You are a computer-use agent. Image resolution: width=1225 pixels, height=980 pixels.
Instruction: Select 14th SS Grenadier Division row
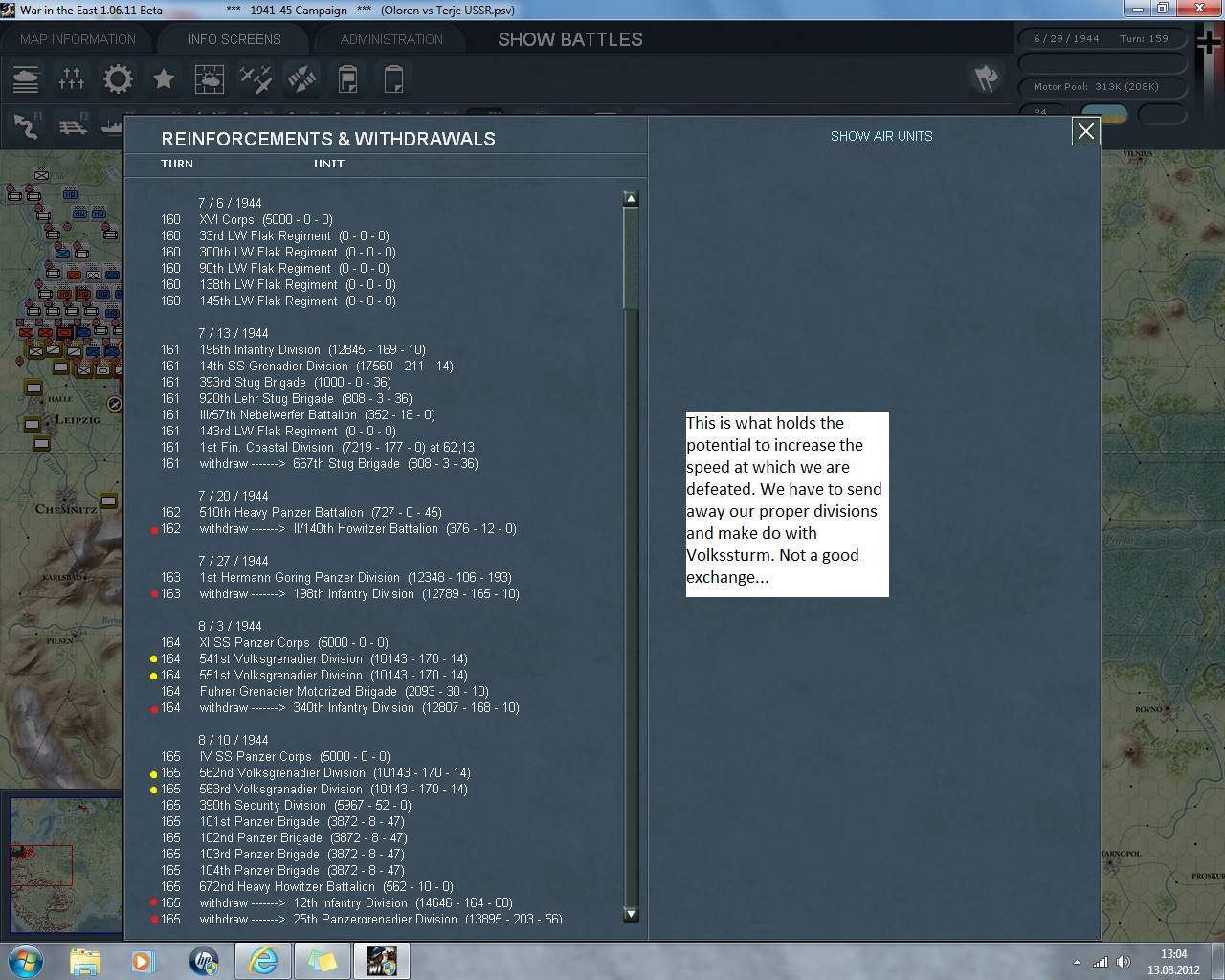(x=306, y=366)
